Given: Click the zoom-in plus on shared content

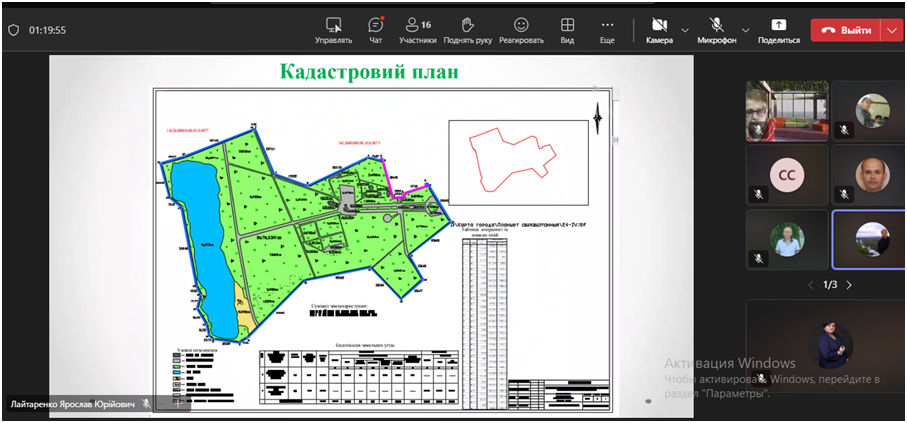Looking at the screenshot, I should [178, 403].
